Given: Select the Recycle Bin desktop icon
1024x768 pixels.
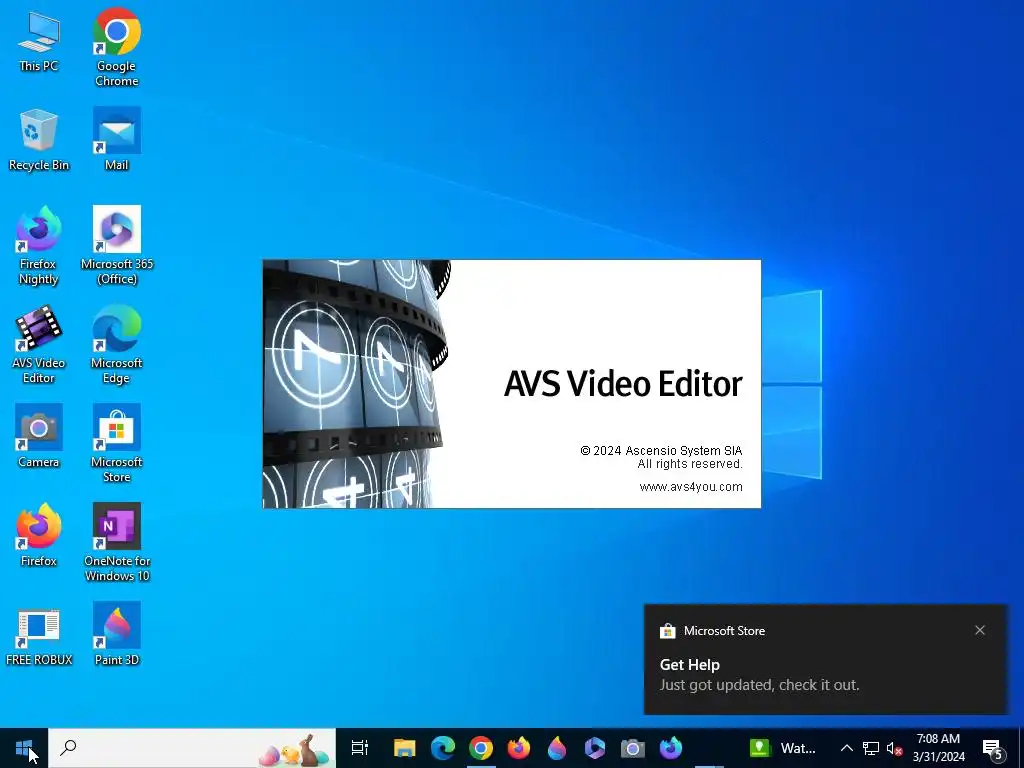Looking at the screenshot, I should tap(39, 140).
